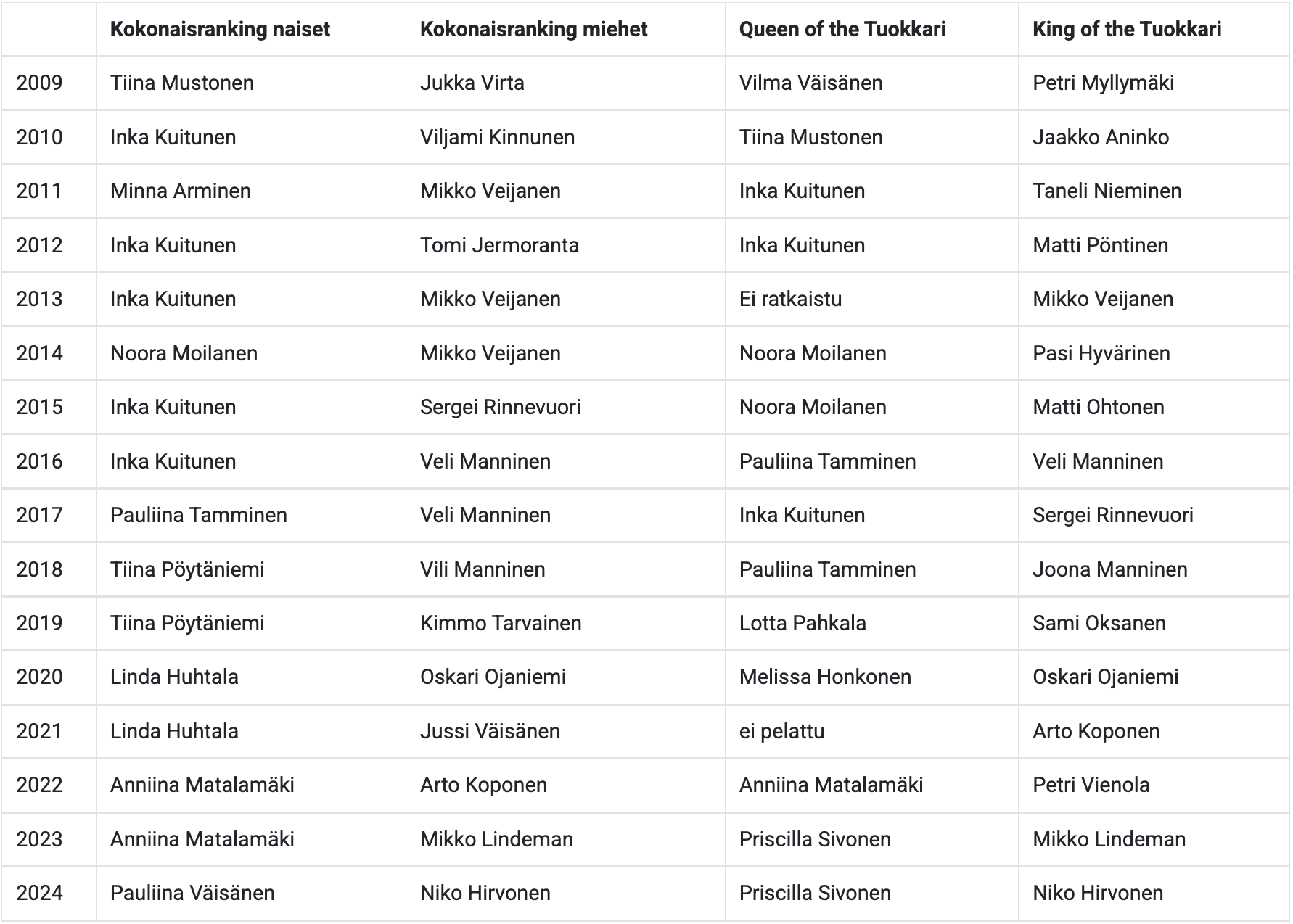The height and width of the screenshot is (924, 1293).
Task: Click Minna Arminen cell
Action: pos(181,191)
